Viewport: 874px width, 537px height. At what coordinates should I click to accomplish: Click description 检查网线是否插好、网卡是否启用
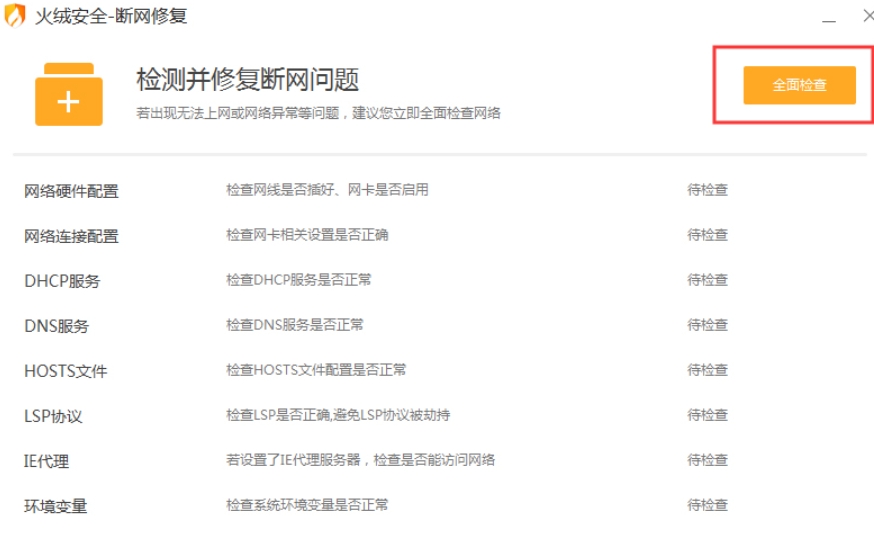pos(327,190)
